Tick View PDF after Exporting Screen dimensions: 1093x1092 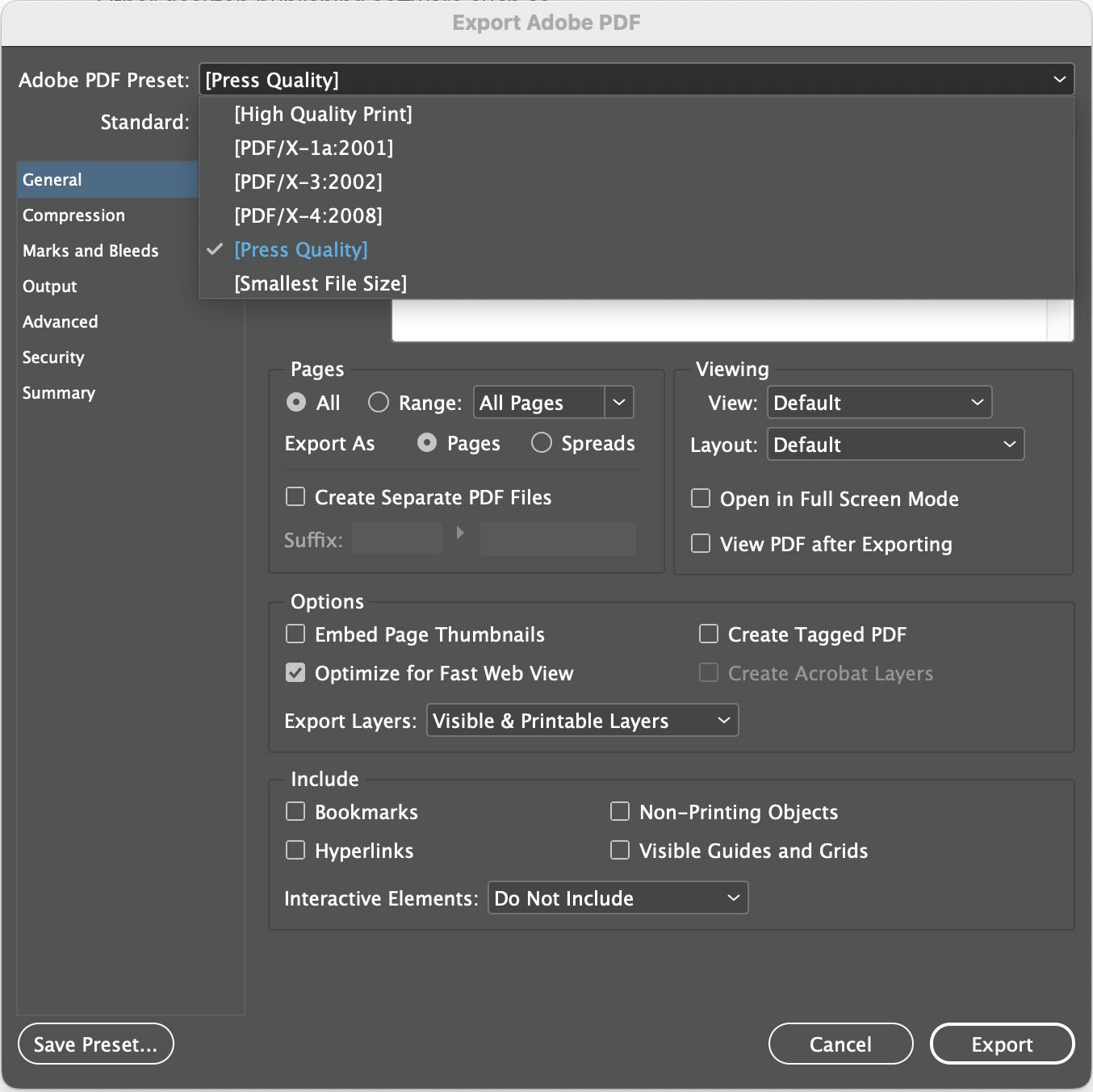pos(701,543)
